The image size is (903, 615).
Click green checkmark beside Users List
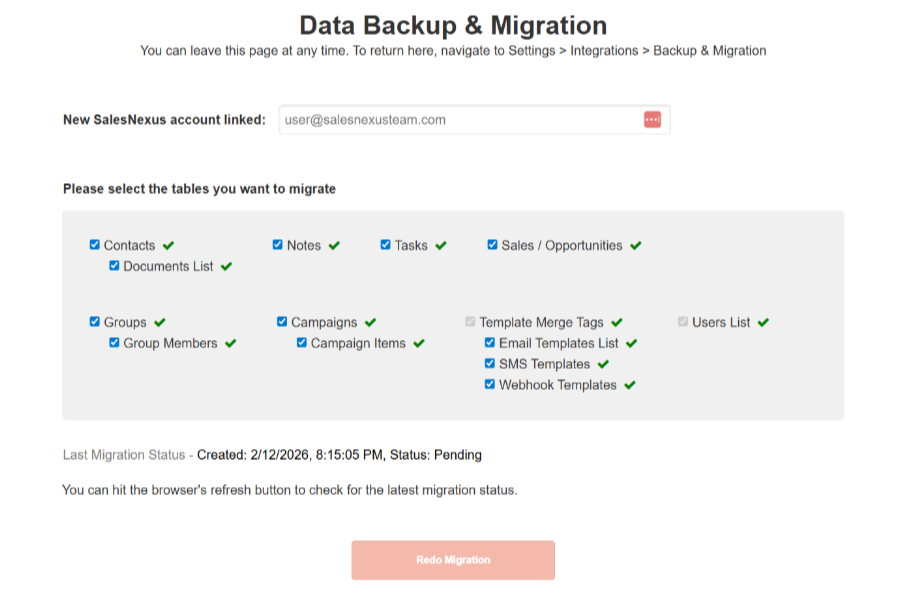click(764, 322)
